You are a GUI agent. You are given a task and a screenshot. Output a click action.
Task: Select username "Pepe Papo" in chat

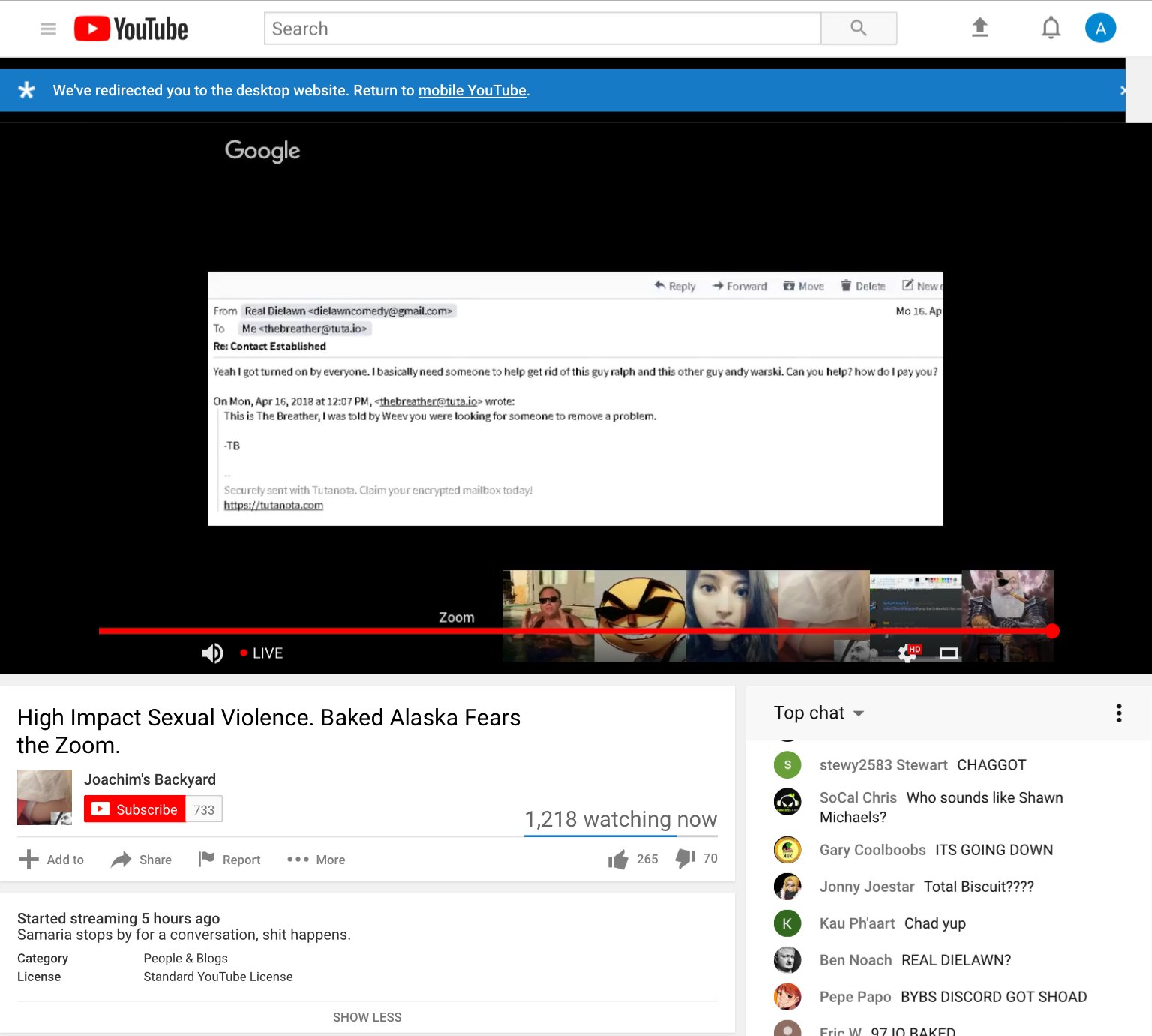[855, 997]
